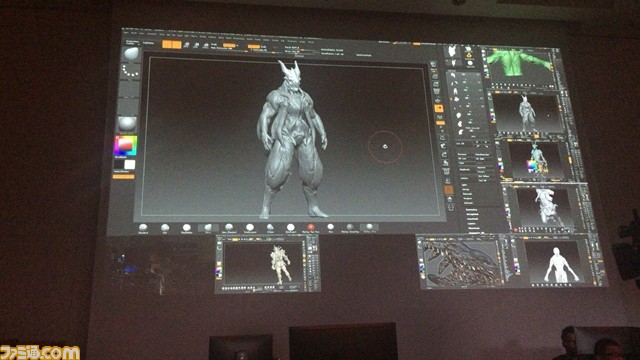The height and width of the screenshot is (360, 640).
Task: Pick a color in the rainbow color picker
Action: point(125,145)
